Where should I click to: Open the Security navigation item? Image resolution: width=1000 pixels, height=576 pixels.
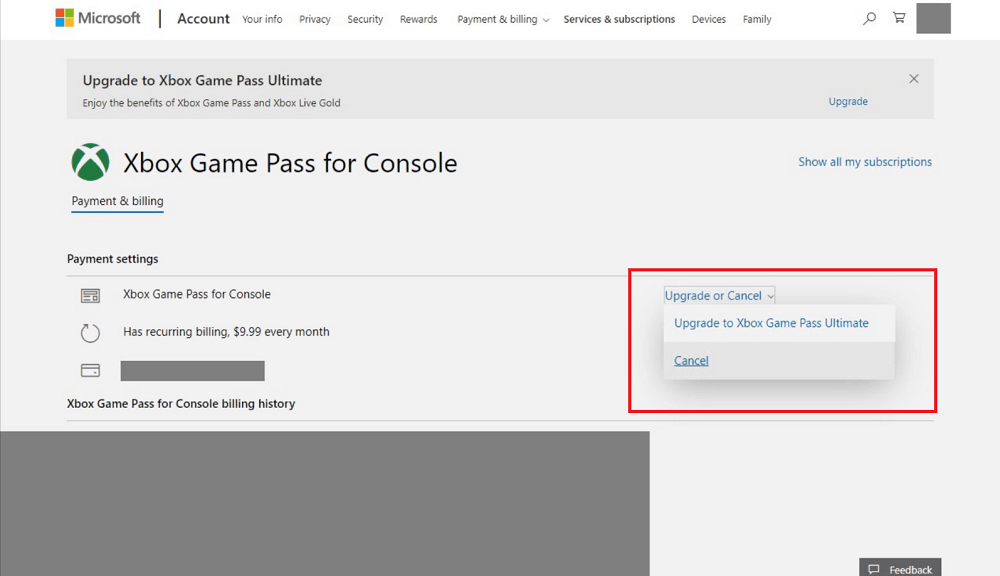click(365, 19)
